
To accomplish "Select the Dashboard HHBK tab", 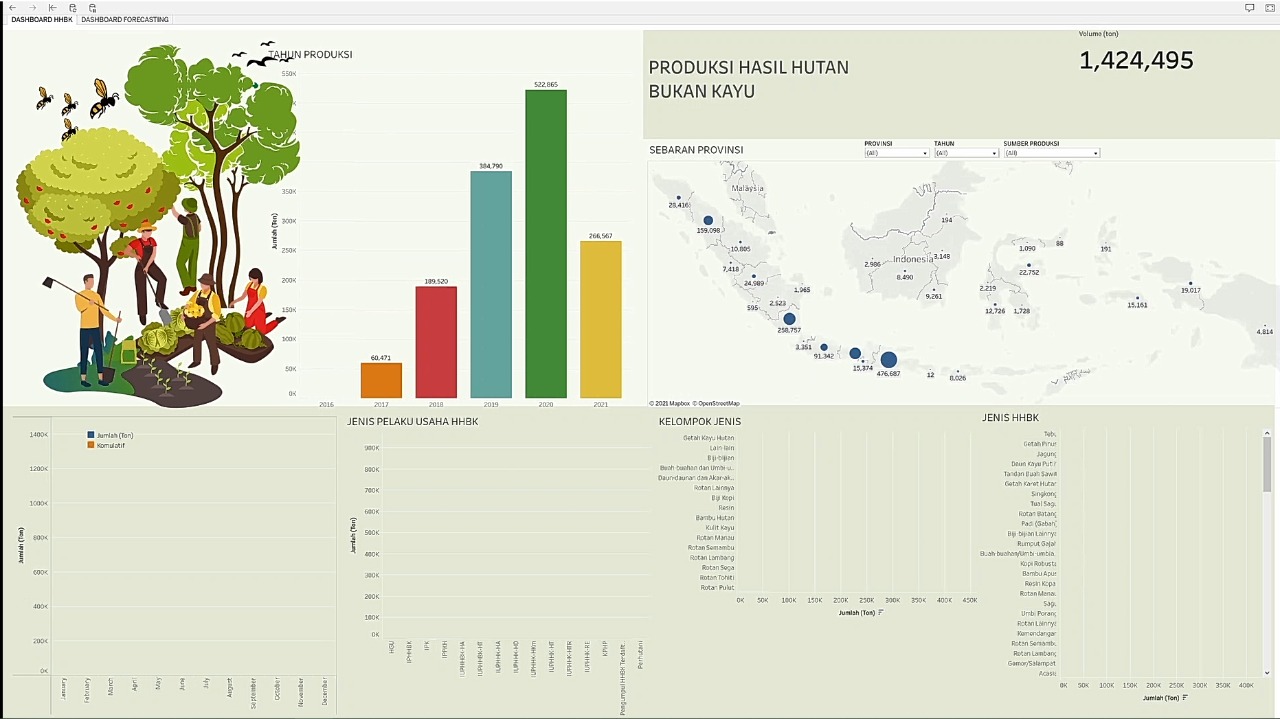I will [42, 20].
